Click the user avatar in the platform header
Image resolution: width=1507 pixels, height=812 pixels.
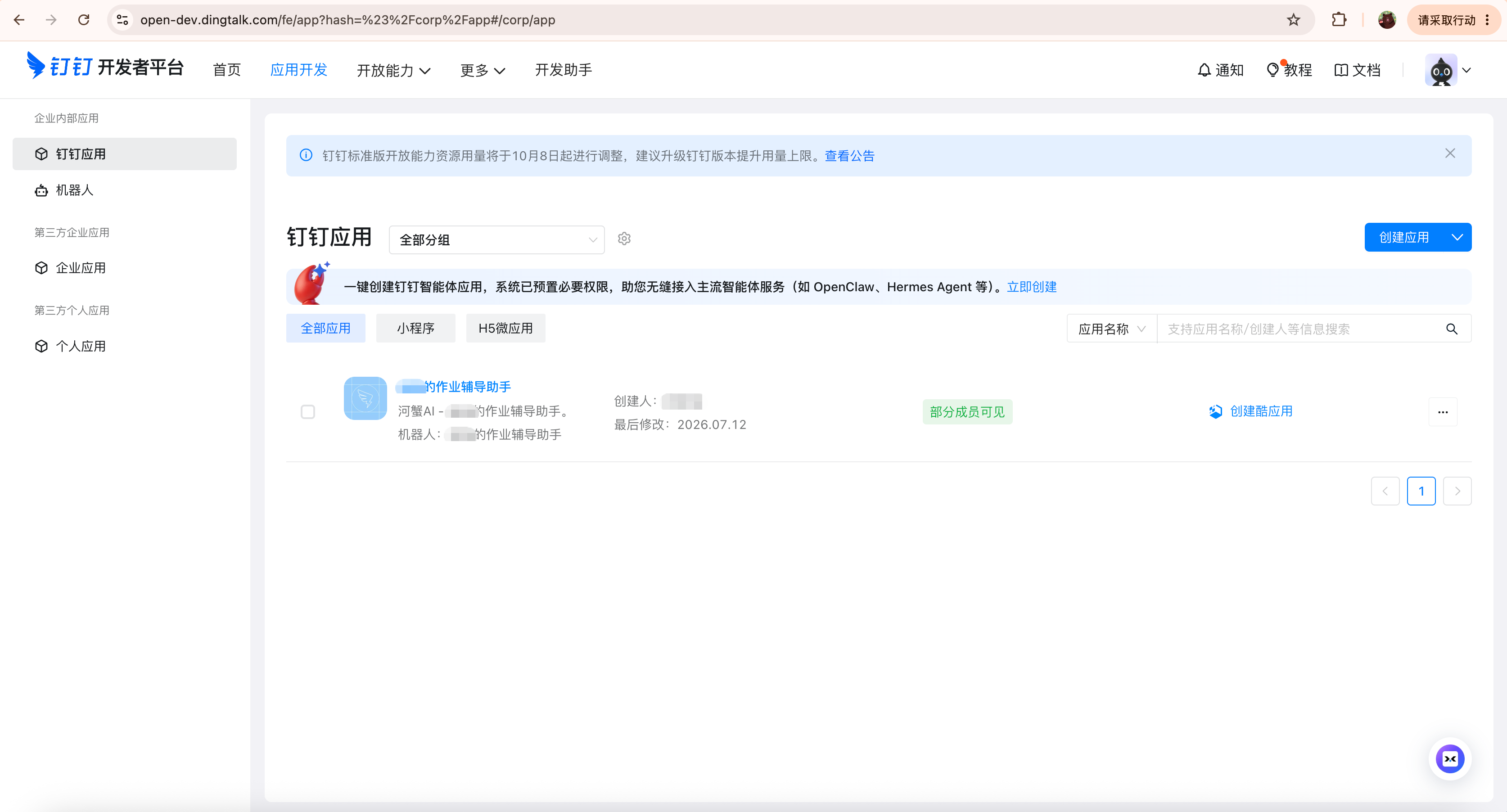click(x=1441, y=70)
